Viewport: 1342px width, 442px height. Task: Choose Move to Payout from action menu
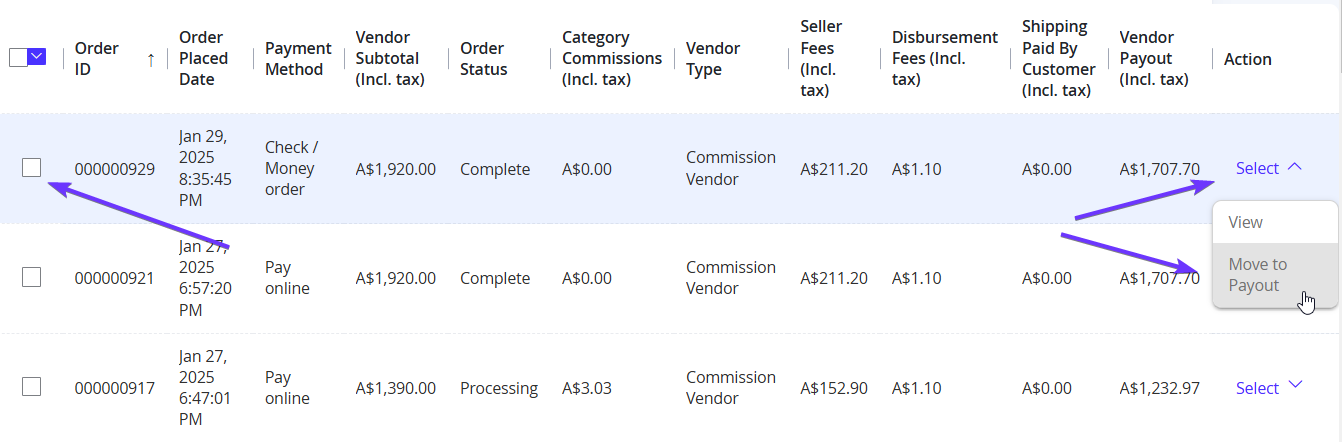click(x=1257, y=275)
